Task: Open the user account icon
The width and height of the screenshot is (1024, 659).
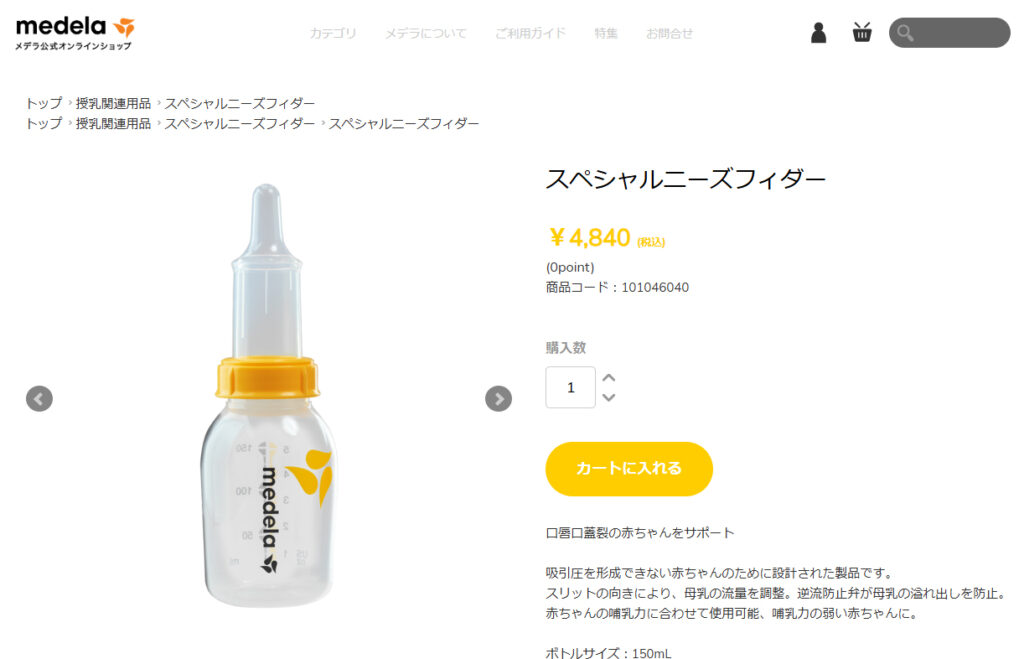Action: coord(818,33)
